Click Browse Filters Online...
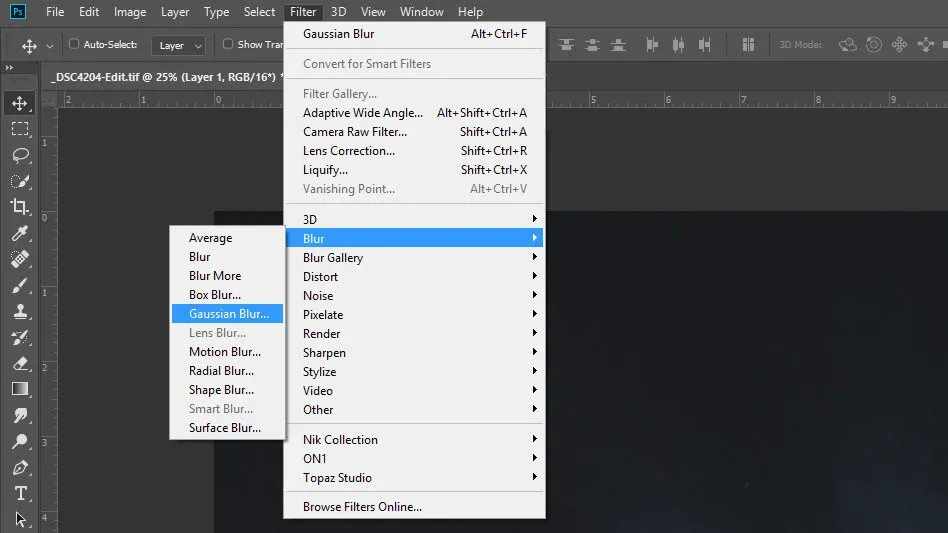Image resolution: width=948 pixels, height=533 pixels. pos(362,507)
